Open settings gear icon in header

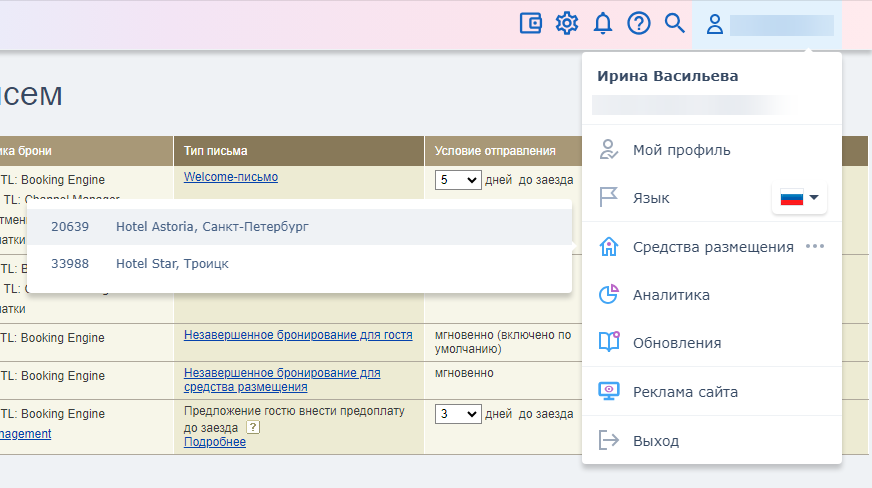(567, 24)
